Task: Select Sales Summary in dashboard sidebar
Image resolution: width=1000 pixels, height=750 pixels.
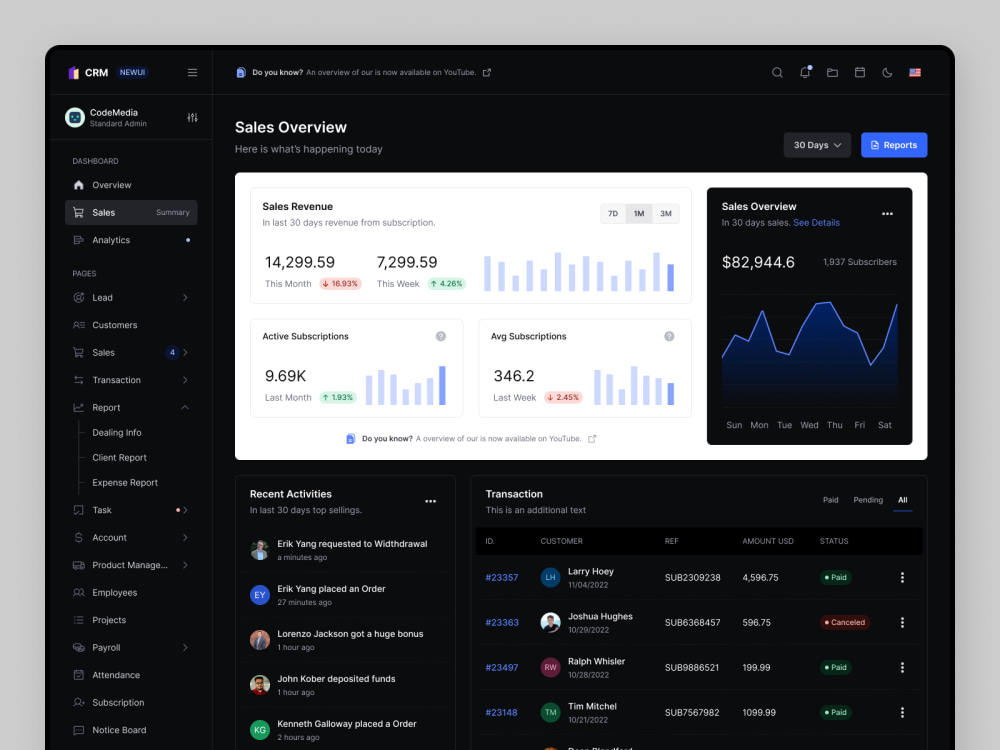Action: pos(131,212)
